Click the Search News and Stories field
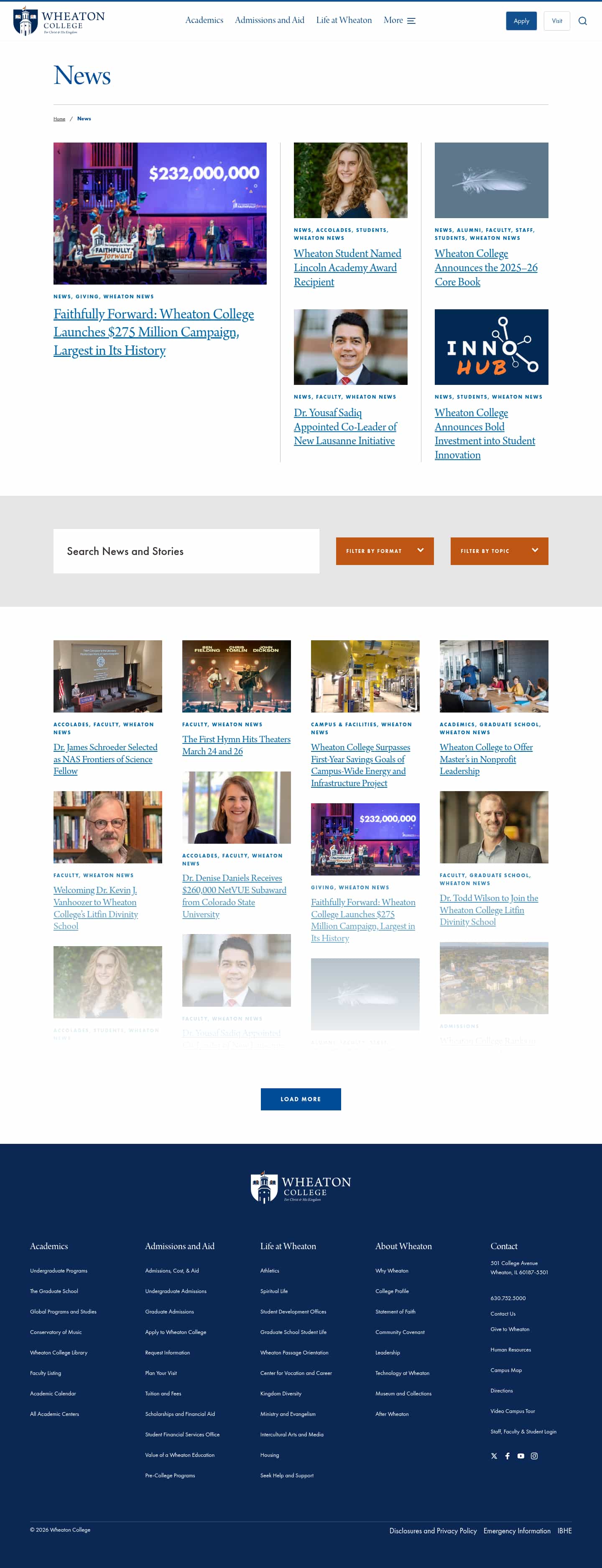 pos(186,551)
